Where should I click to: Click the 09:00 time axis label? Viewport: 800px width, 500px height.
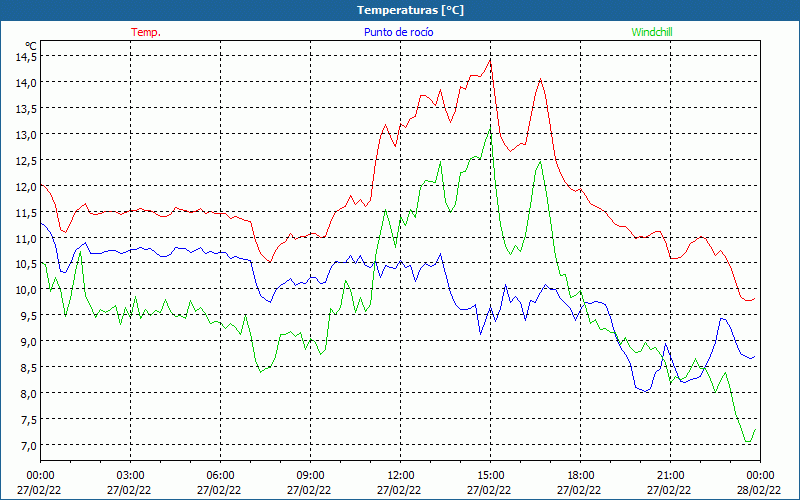(x=310, y=475)
